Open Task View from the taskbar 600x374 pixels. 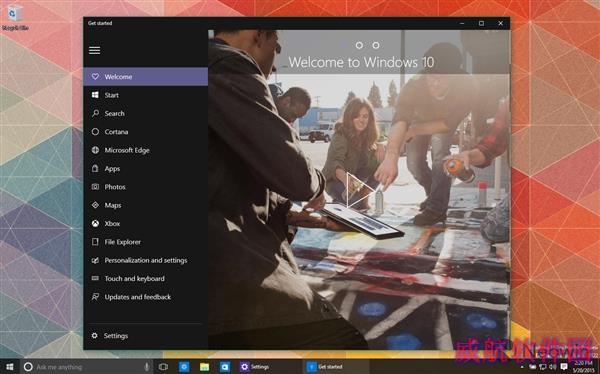point(163,367)
